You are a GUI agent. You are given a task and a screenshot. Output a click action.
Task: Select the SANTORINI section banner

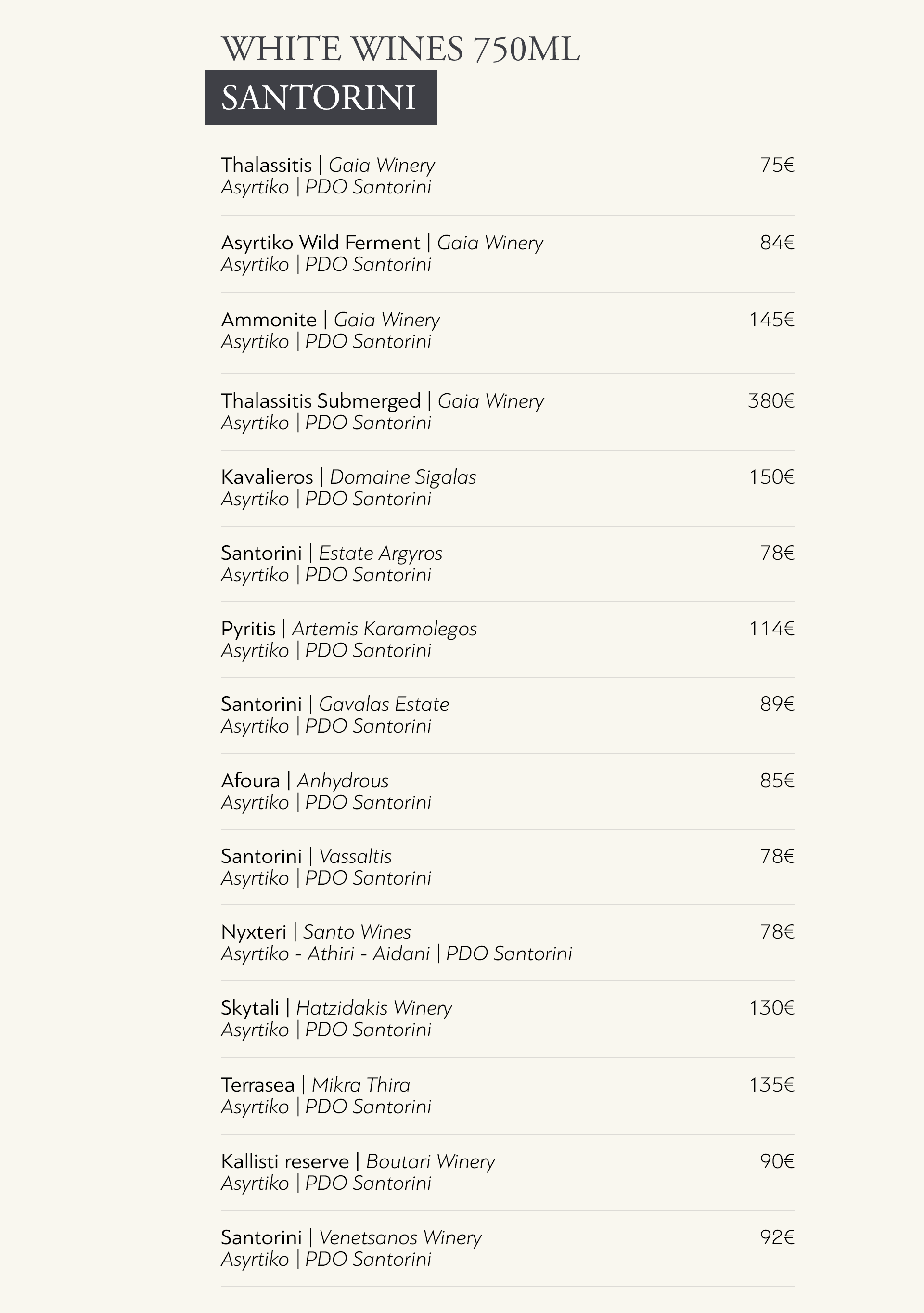tap(320, 98)
